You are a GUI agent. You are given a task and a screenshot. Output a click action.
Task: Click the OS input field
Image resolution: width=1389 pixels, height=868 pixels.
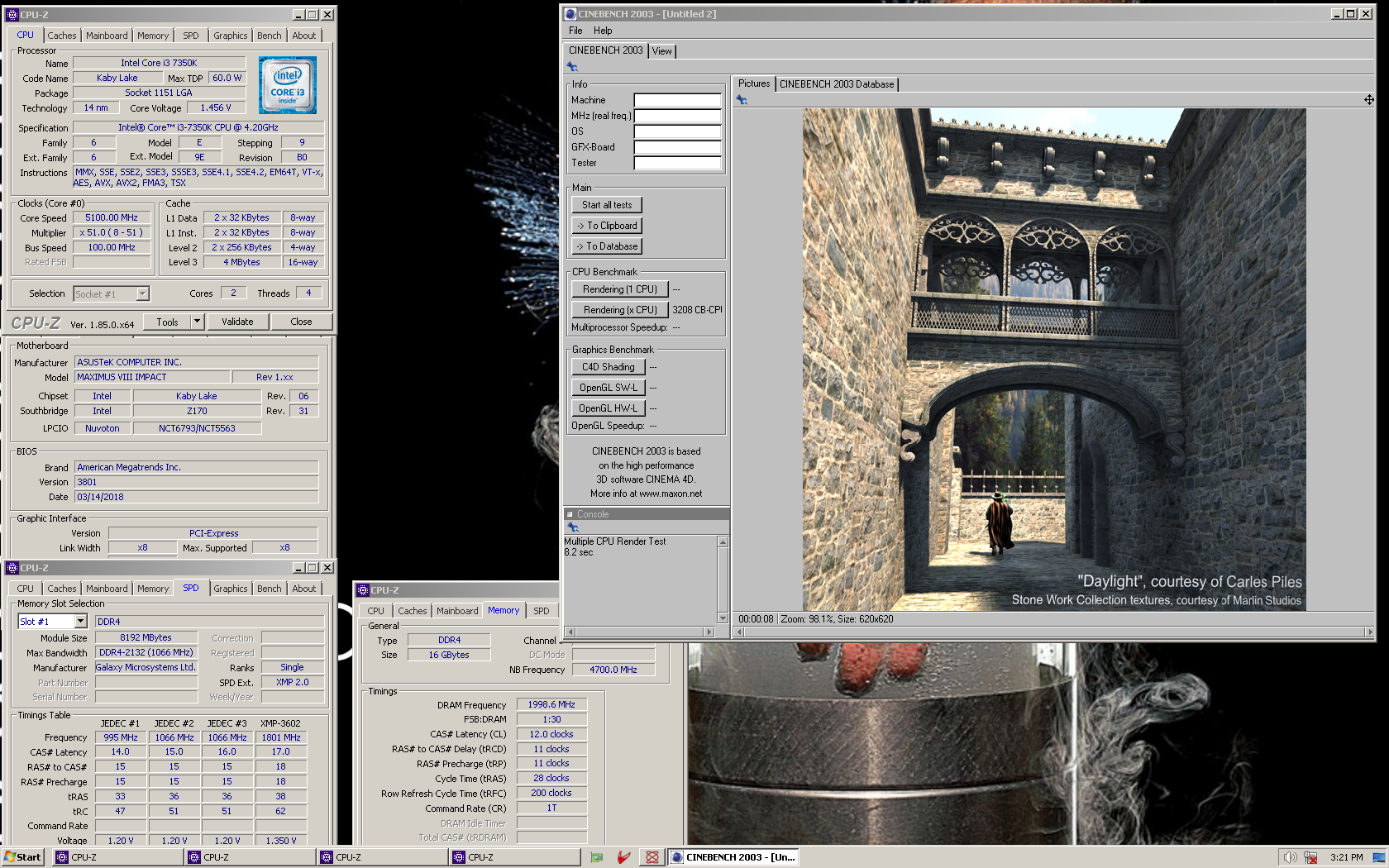pyautogui.click(x=677, y=131)
